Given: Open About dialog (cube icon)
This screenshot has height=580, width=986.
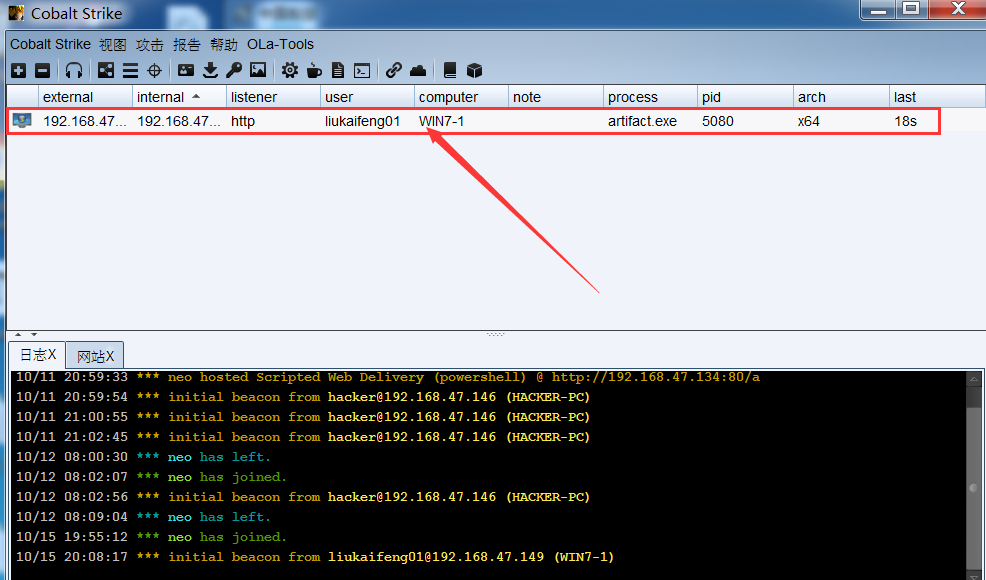Looking at the screenshot, I should point(474,70).
